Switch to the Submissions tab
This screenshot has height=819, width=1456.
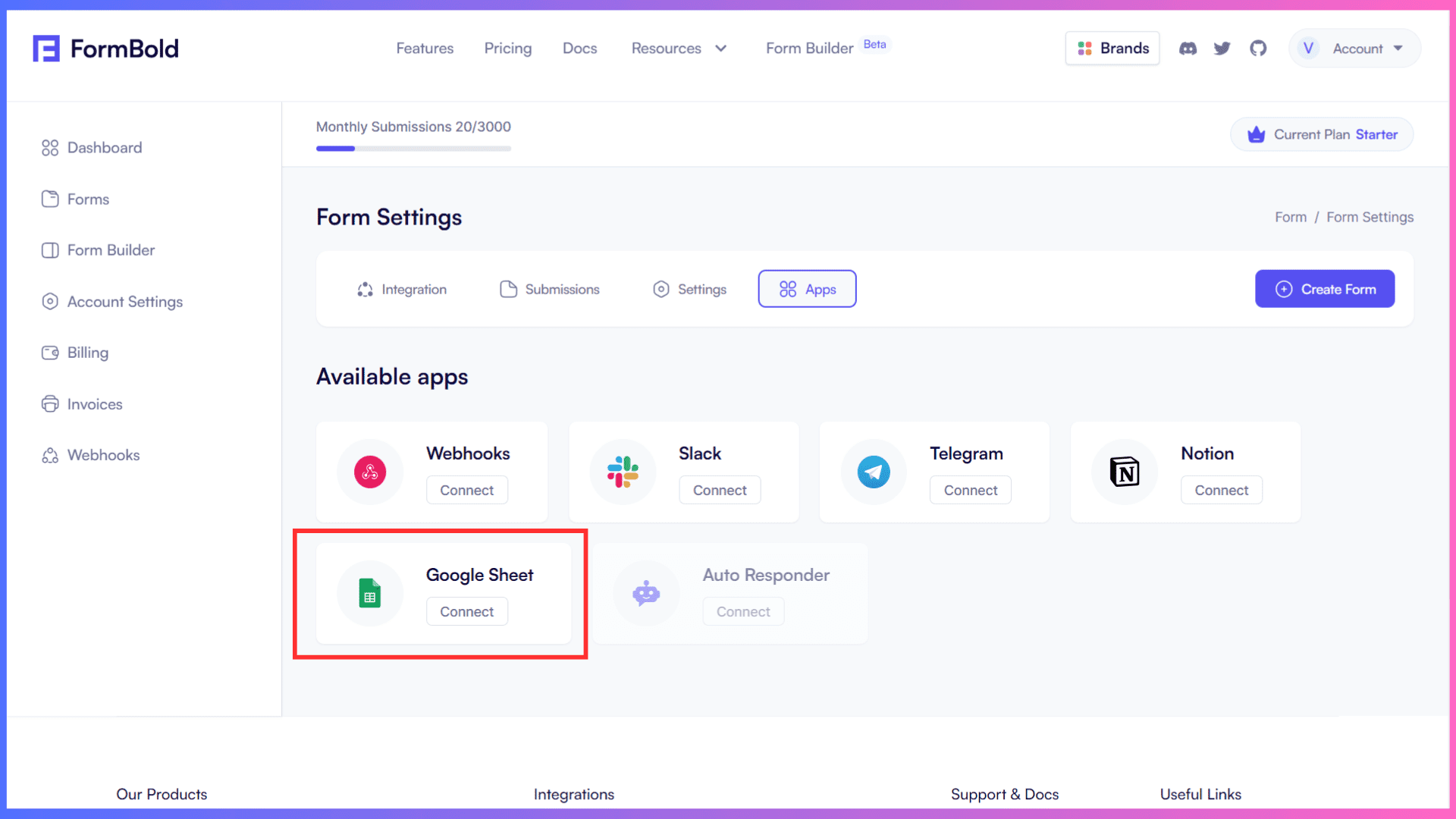[x=550, y=289]
